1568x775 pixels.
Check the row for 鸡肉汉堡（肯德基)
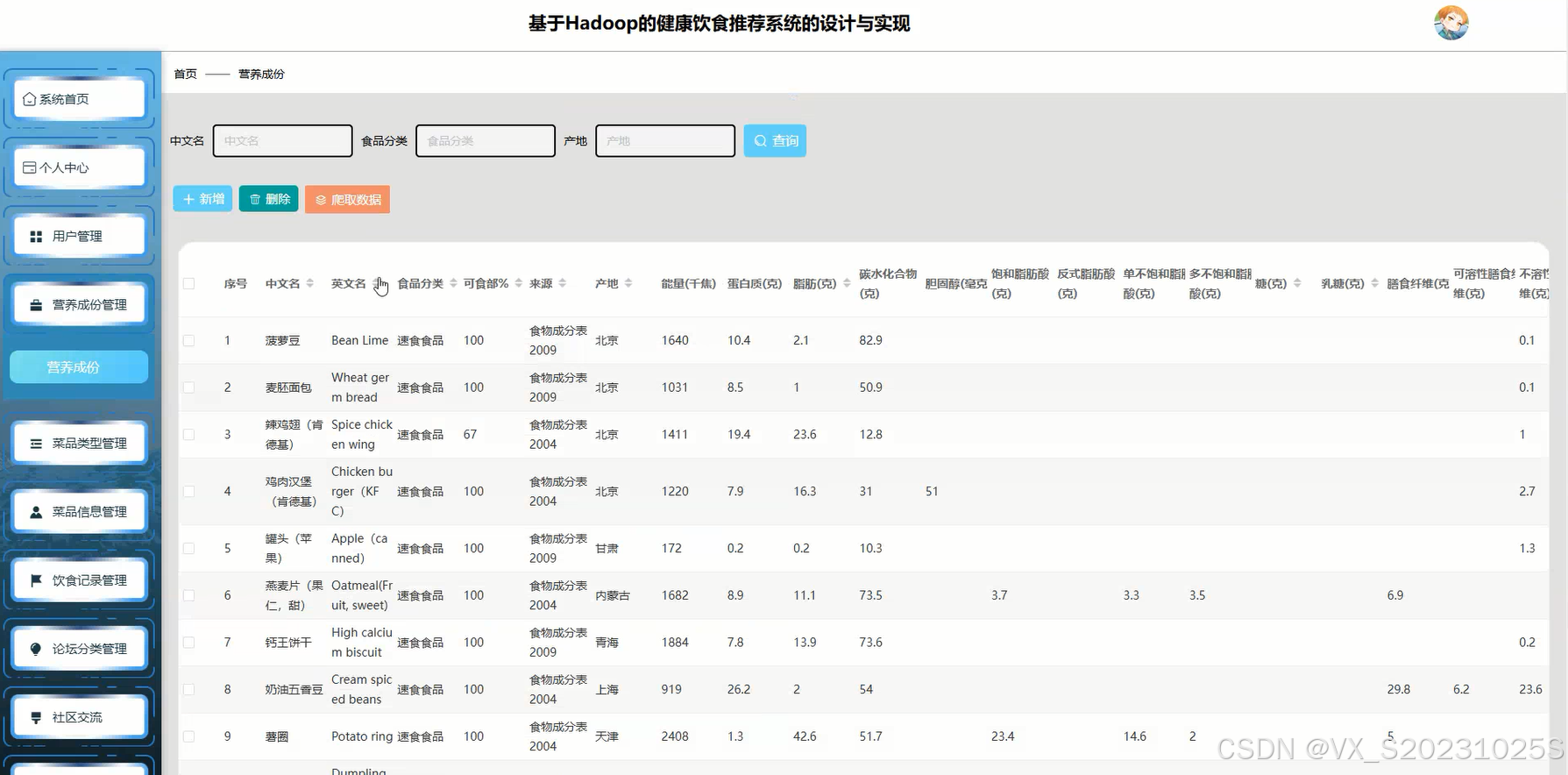coord(188,491)
